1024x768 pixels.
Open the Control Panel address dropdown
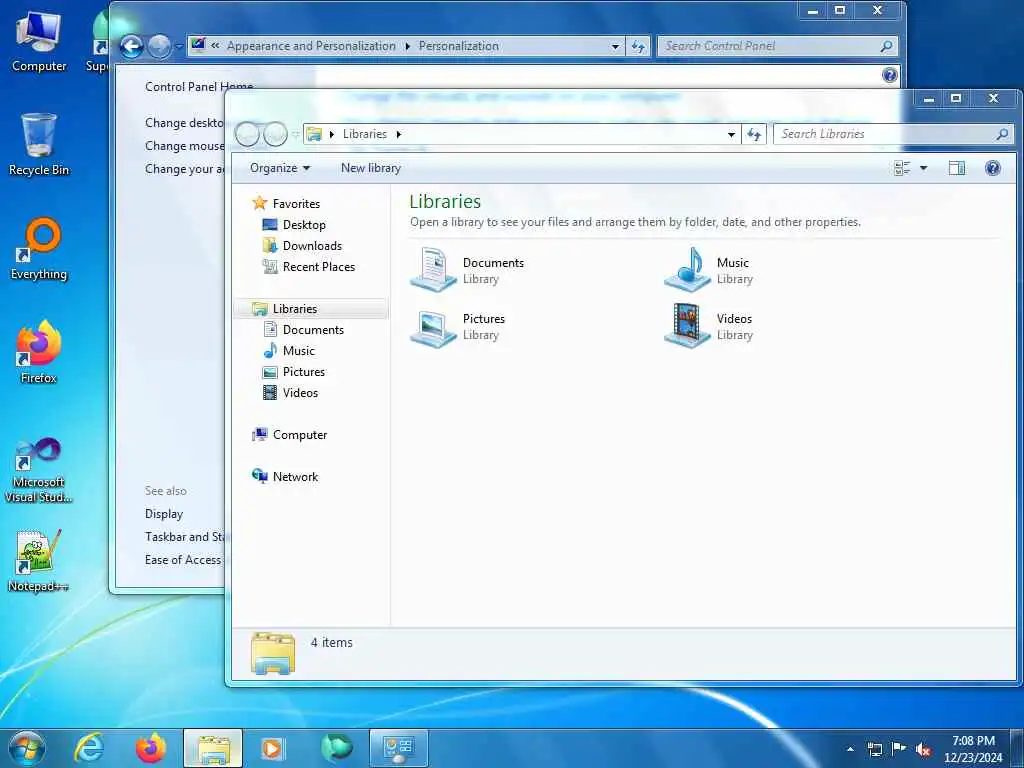[615, 46]
